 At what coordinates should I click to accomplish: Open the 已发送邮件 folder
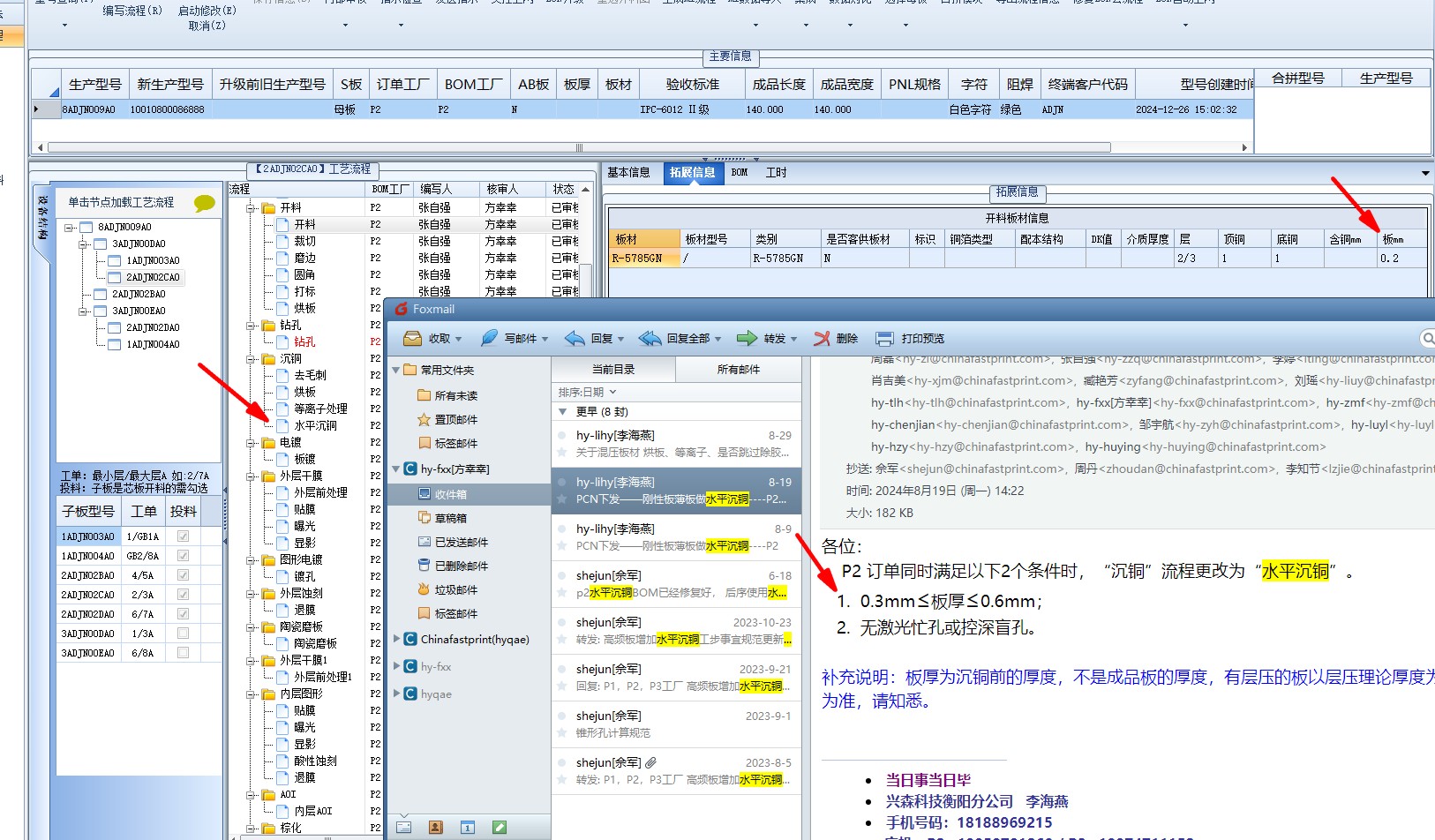(x=461, y=542)
